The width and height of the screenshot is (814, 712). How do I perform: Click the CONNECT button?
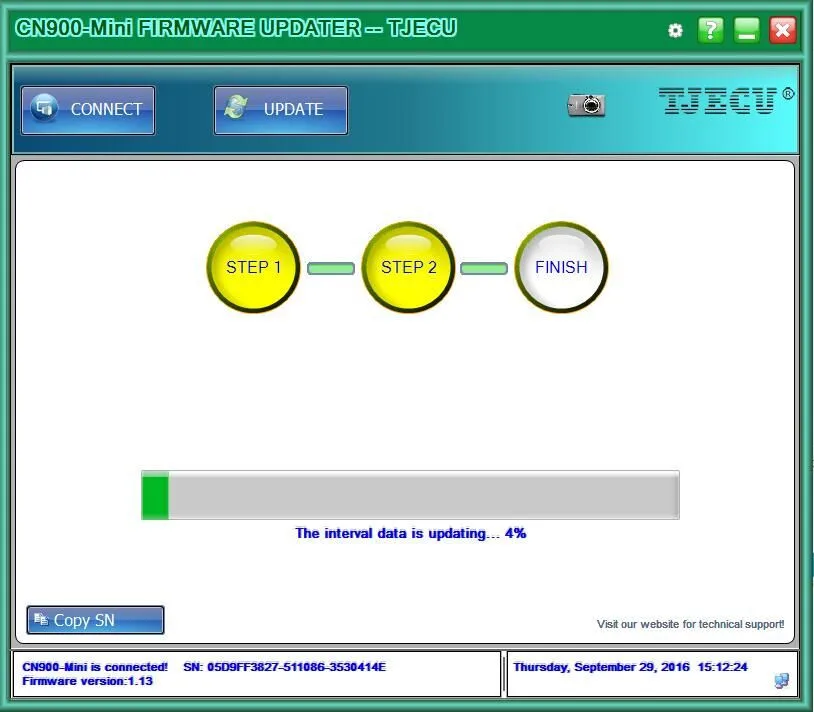click(88, 110)
